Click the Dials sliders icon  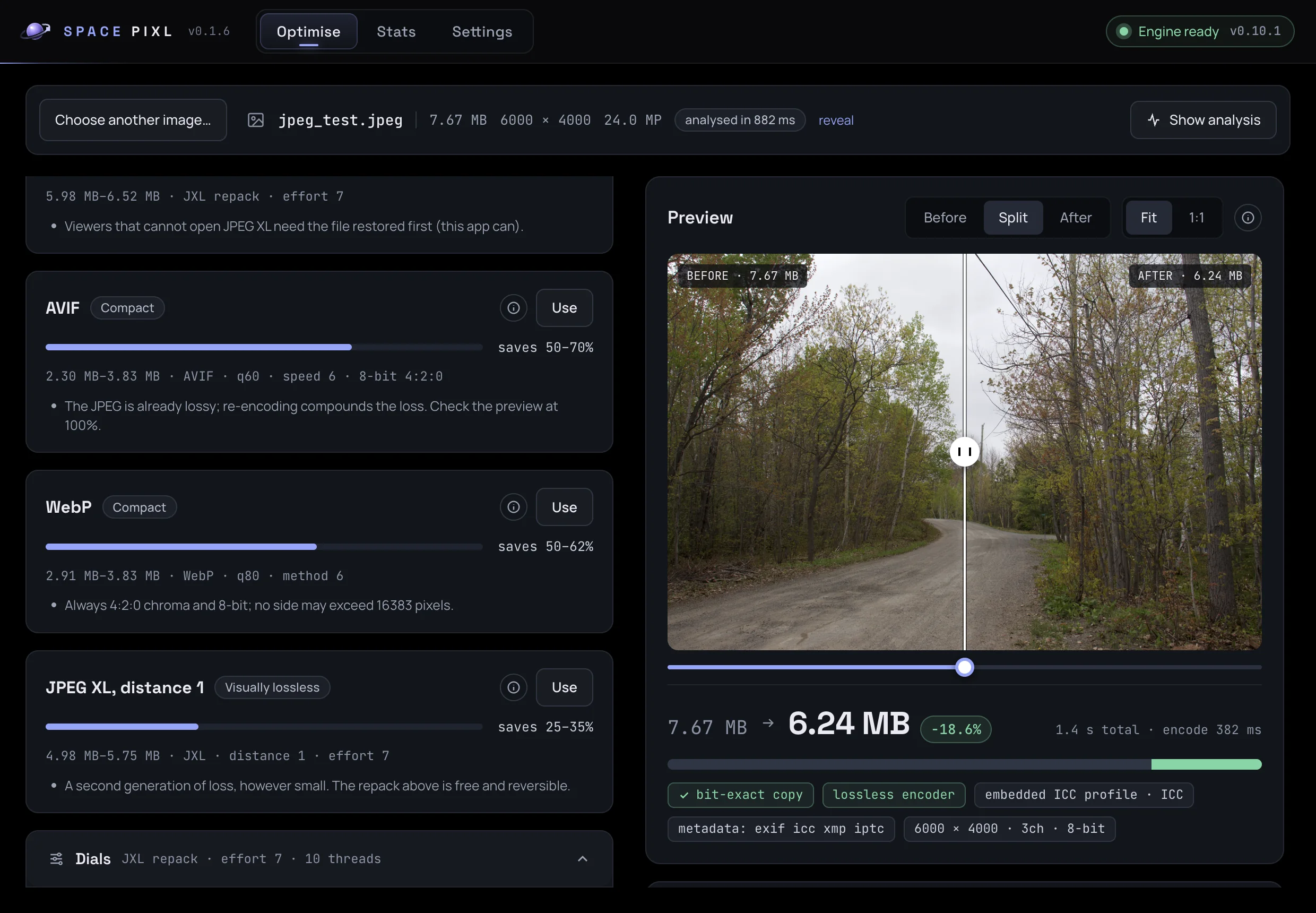click(x=57, y=858)
